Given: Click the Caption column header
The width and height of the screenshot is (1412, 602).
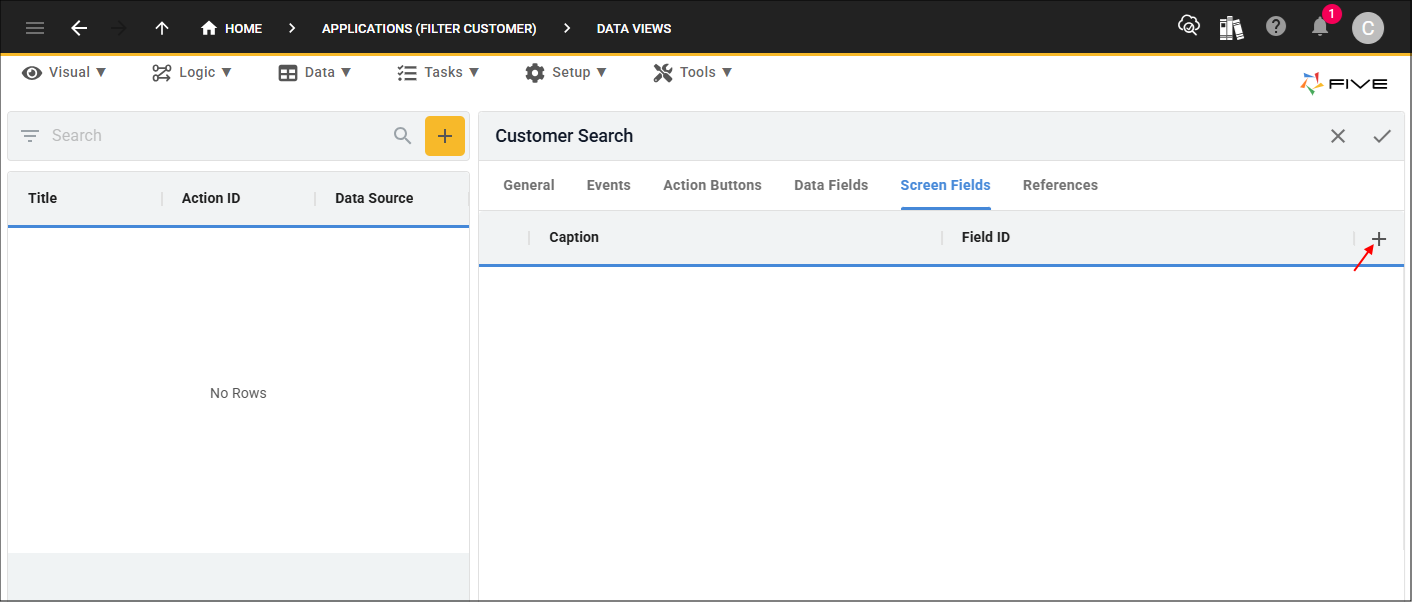Looking at the screenshot, I should (574, 237).
